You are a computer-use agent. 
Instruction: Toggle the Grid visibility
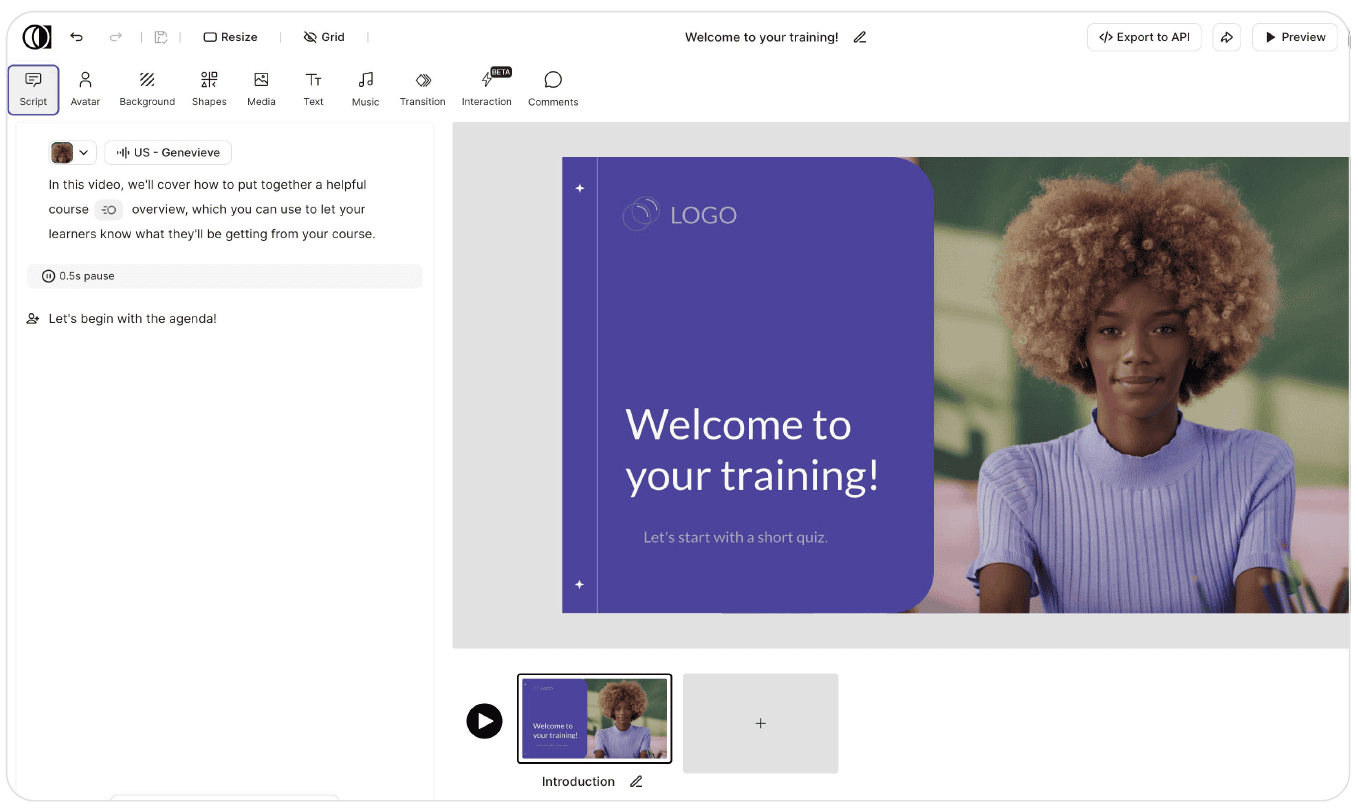tap(324, 37)
